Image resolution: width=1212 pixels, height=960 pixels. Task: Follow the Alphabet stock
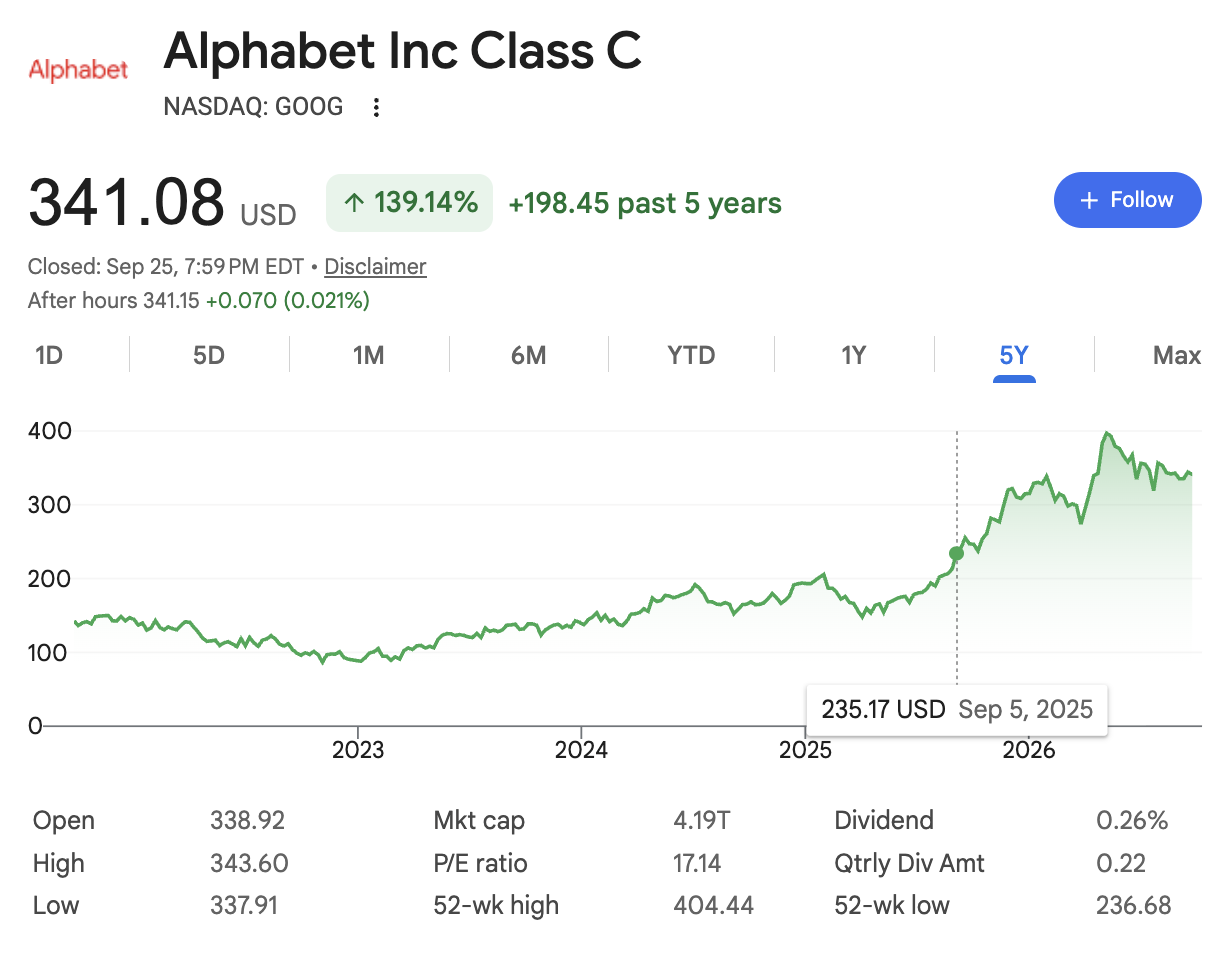(1128, 200)
